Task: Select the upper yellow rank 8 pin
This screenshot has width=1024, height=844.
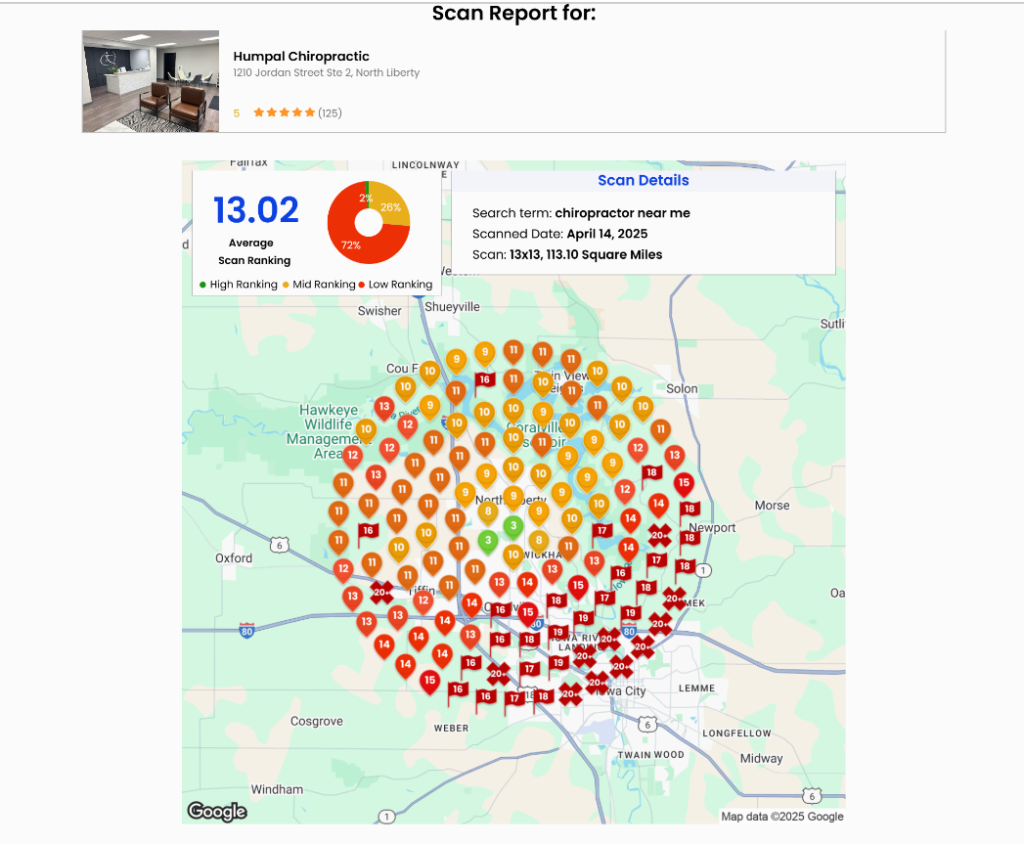Action: pyautogui.click(x=487, y=511)
